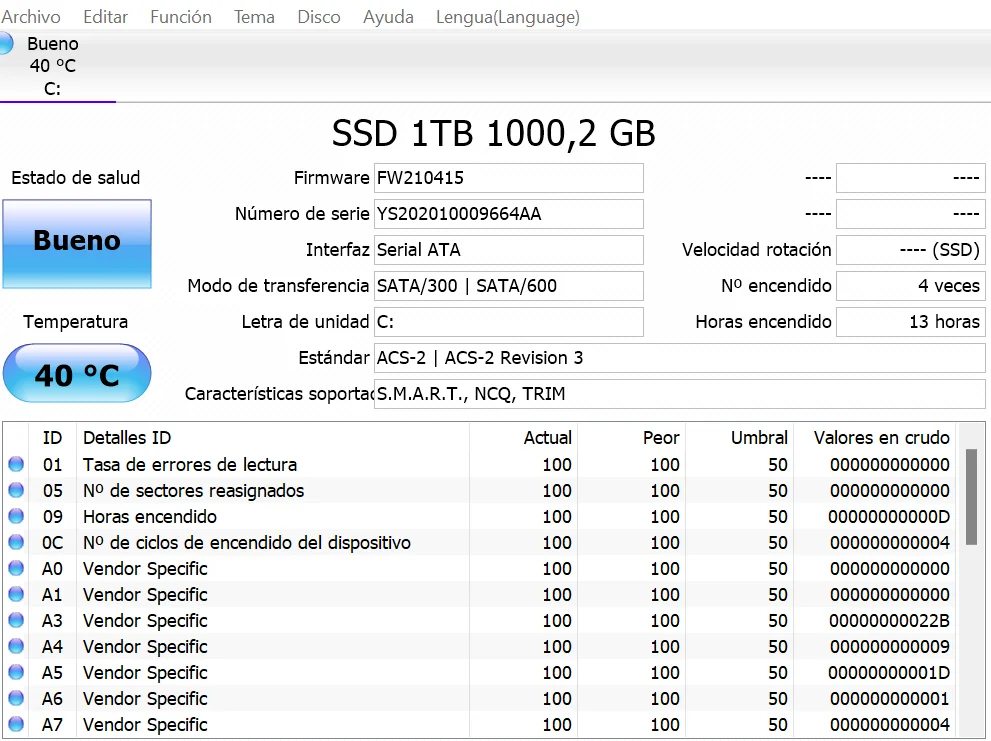Open the Tema menu
The image size is (991, 741).
[x=254, y=17]
